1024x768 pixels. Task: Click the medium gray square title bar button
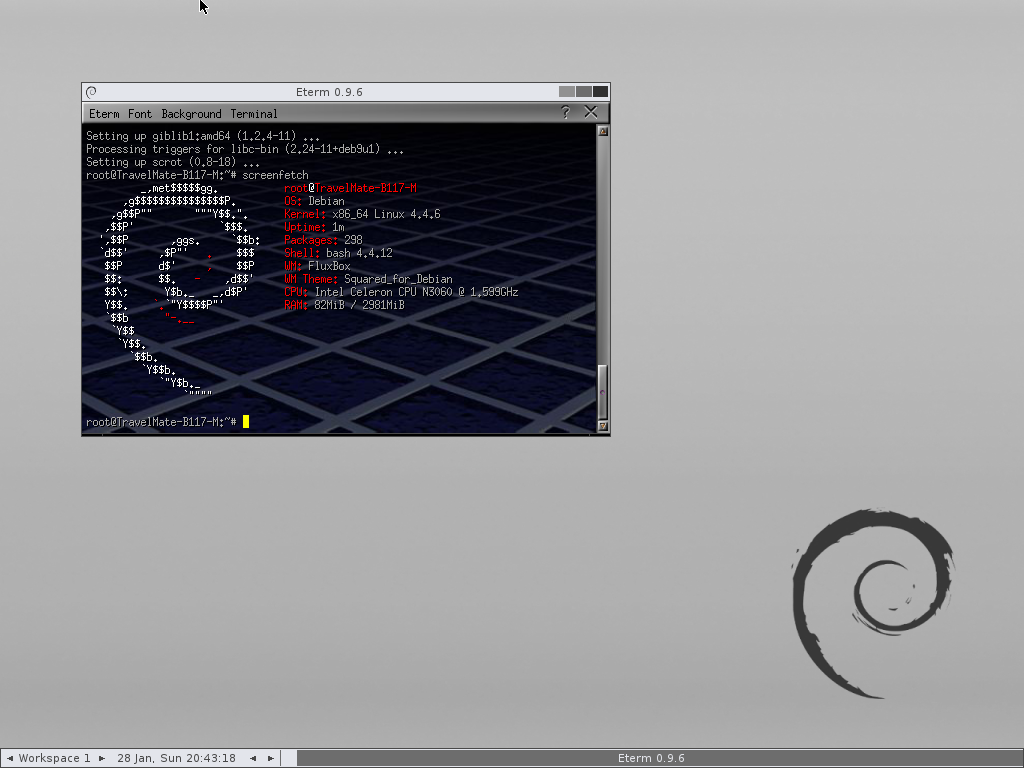pyautogui.click(x=584, y=92)
